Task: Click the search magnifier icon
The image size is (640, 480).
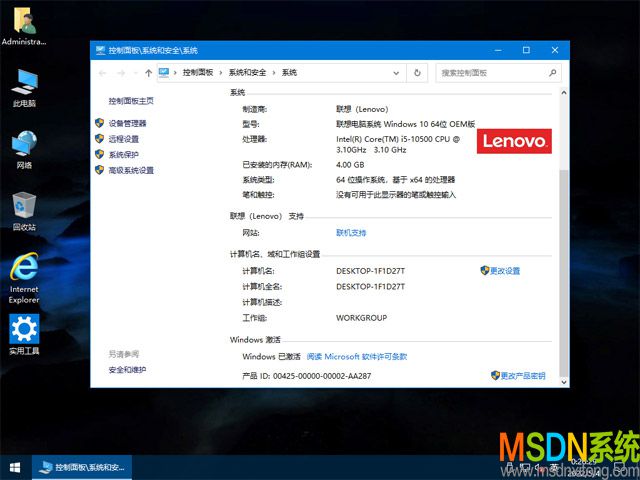Action: click(553, 73)
